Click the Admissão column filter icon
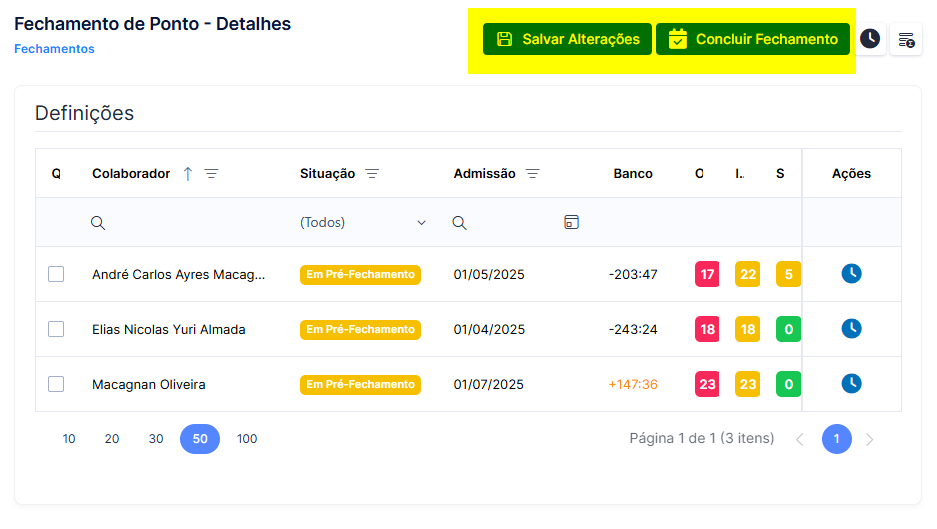This screenshot has height=529, width=937. coord(532,173)
